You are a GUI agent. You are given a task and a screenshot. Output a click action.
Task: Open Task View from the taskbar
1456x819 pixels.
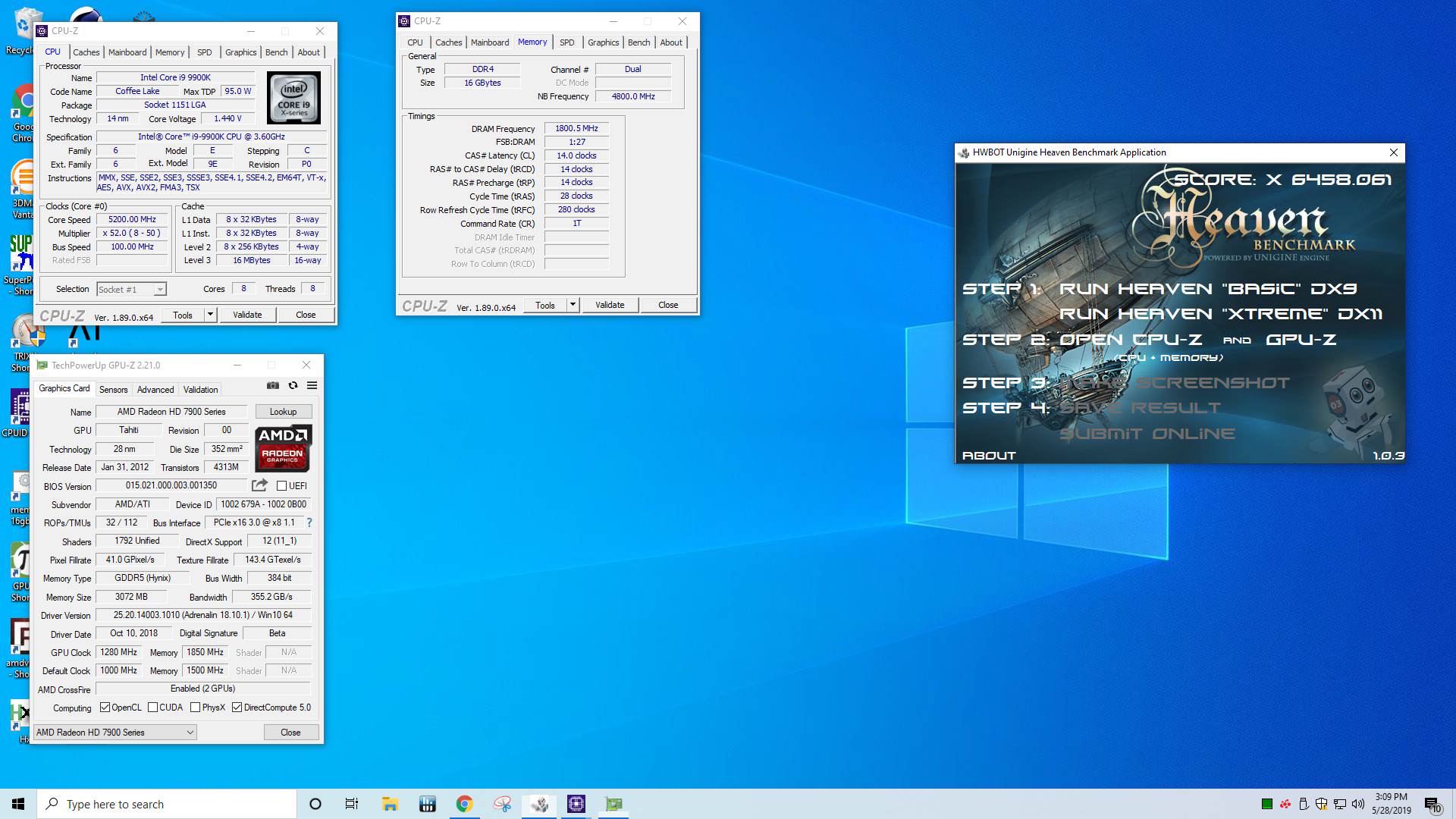click(x=352, y=804)
